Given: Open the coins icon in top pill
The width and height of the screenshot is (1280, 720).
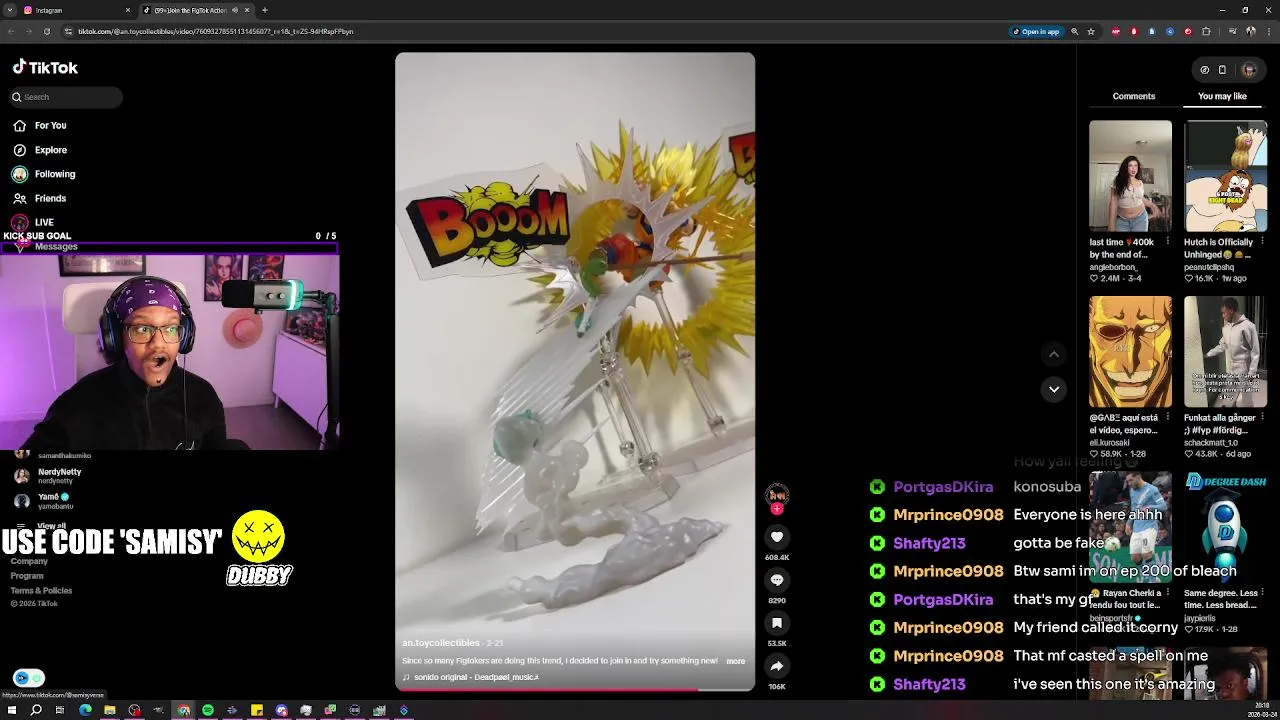Looking at the screenshot, I should point(1204,70).
